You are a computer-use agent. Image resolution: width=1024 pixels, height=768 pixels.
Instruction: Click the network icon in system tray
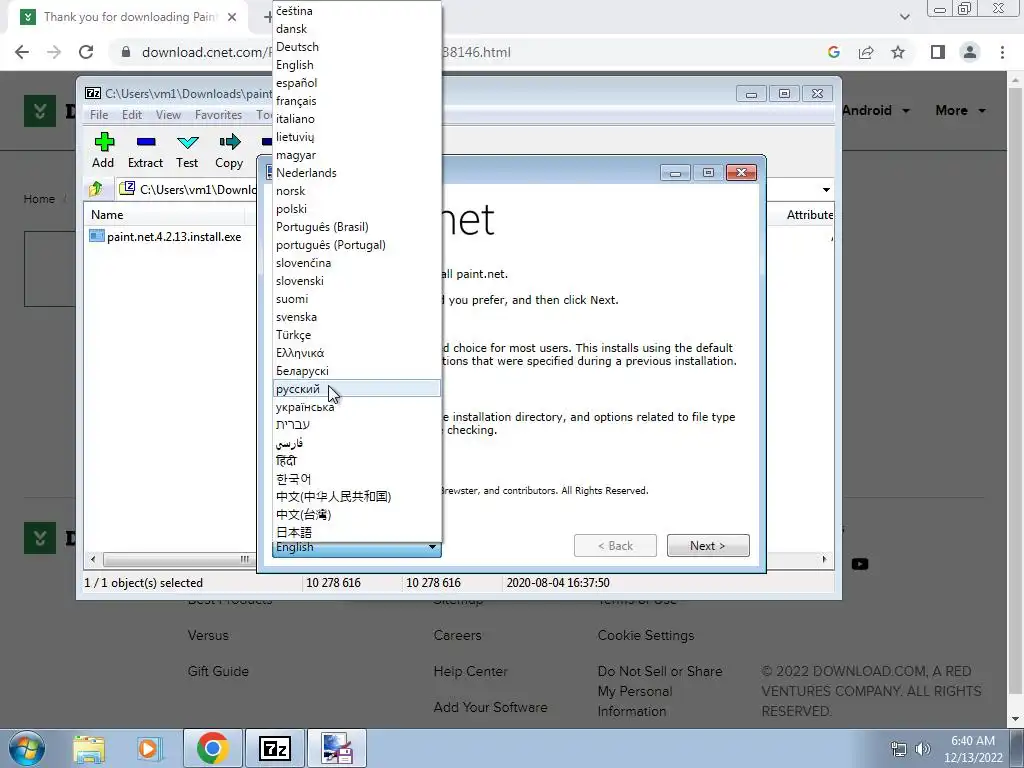pyautogui.click(x=899, y=749)
